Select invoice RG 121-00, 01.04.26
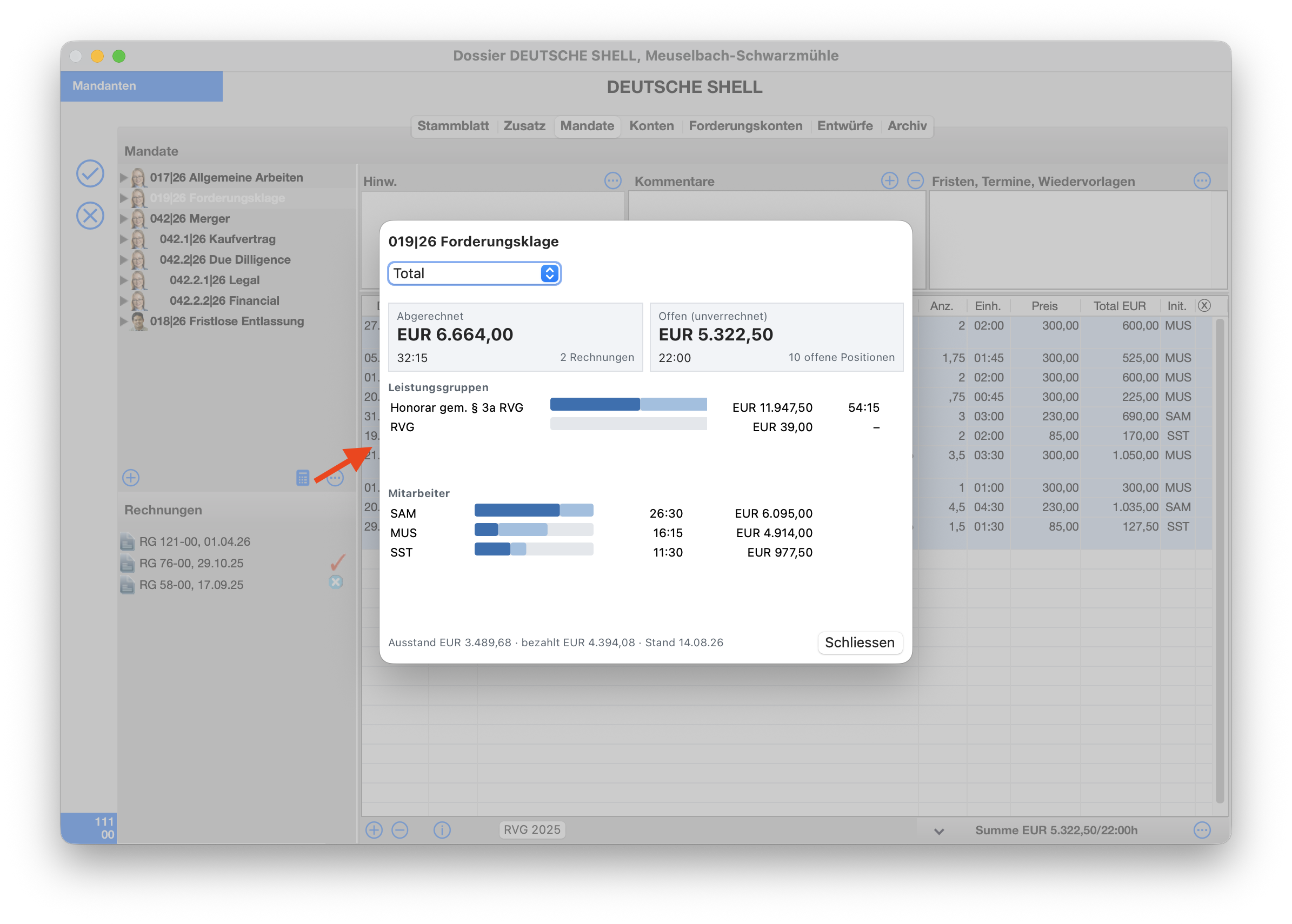The width and height of the screenshot is (1292, 924). coord(195,541)
